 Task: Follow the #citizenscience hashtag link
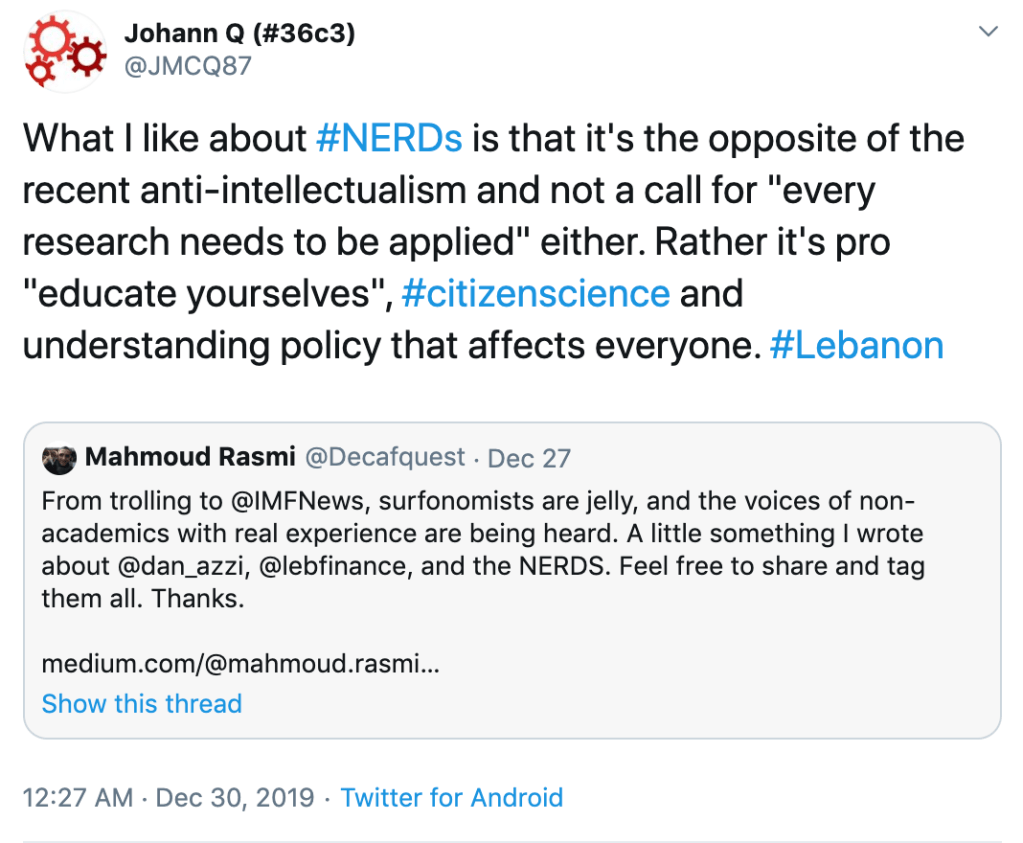tap(535, 293)
